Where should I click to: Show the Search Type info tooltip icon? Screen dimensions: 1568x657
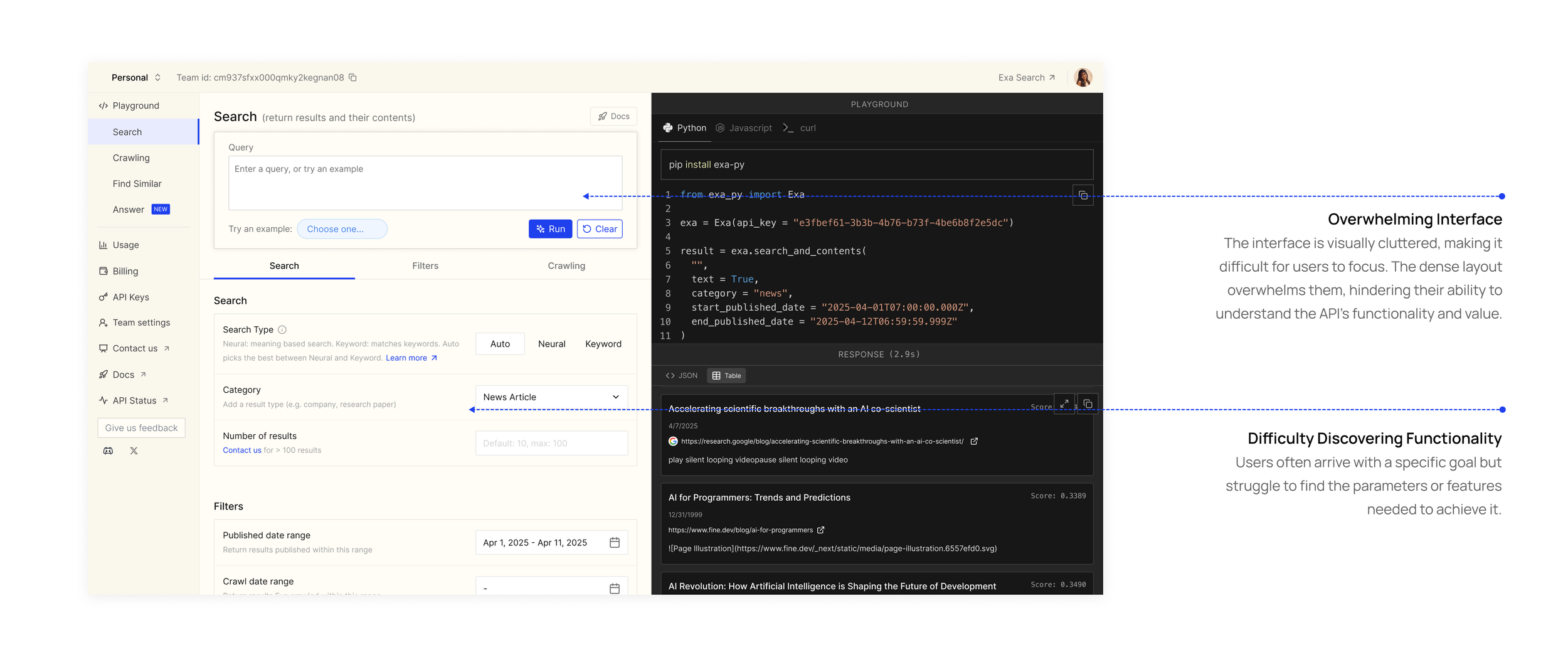click(x=282, y=329)
